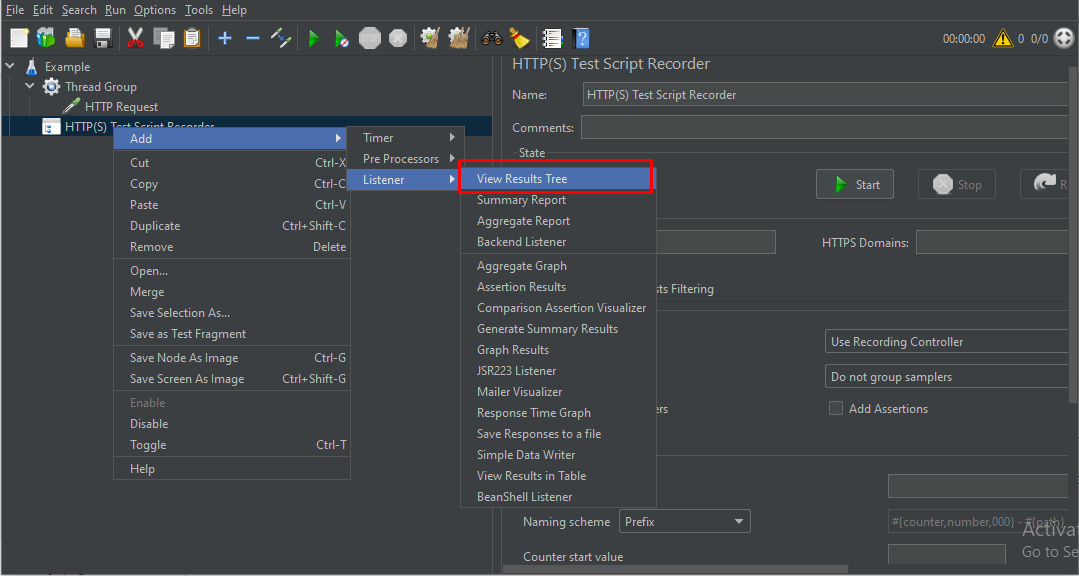The width and height of the screenshot is (1079, 576).
Task: Click the Save floppy disk icon
Action: (x=103, y=38)
